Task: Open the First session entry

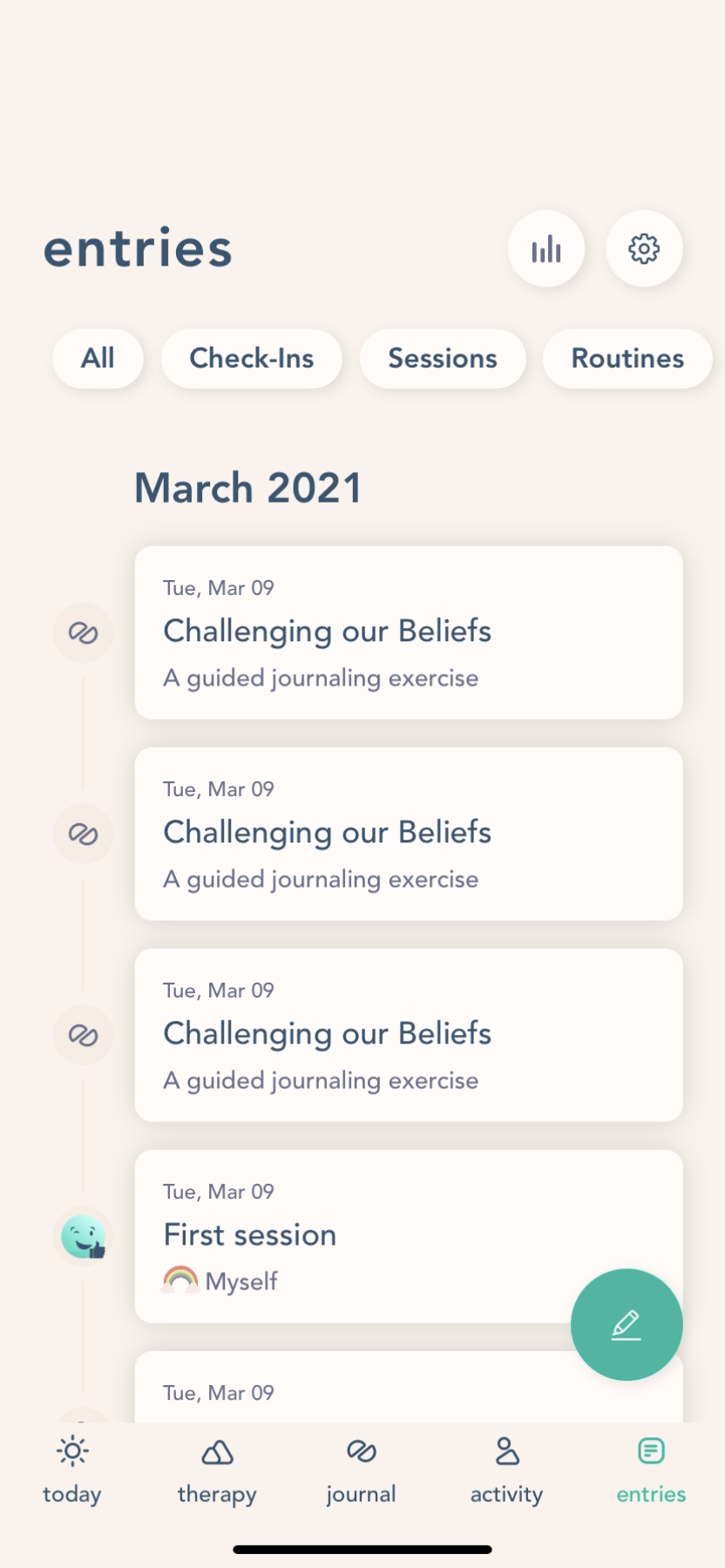Action: [x=349, y=1235]
